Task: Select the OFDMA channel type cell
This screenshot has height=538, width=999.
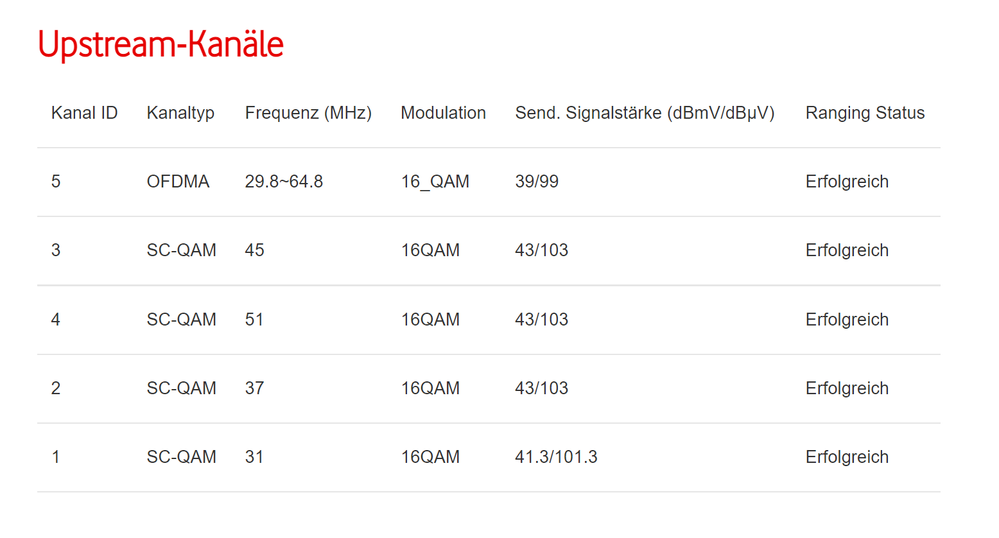Action: 178,182
